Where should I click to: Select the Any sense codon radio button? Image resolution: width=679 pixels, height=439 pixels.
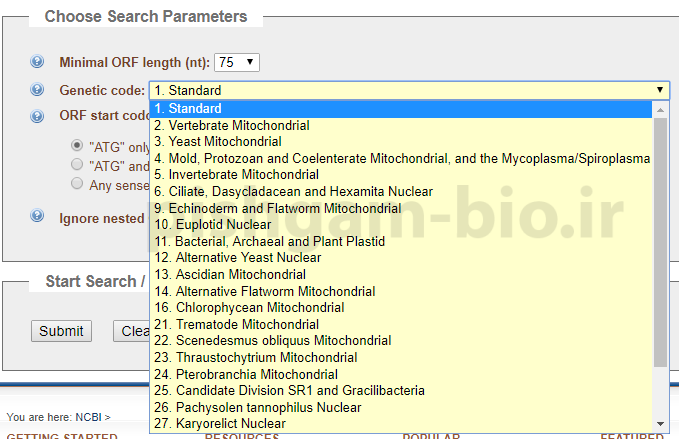[x=77, y=183]
